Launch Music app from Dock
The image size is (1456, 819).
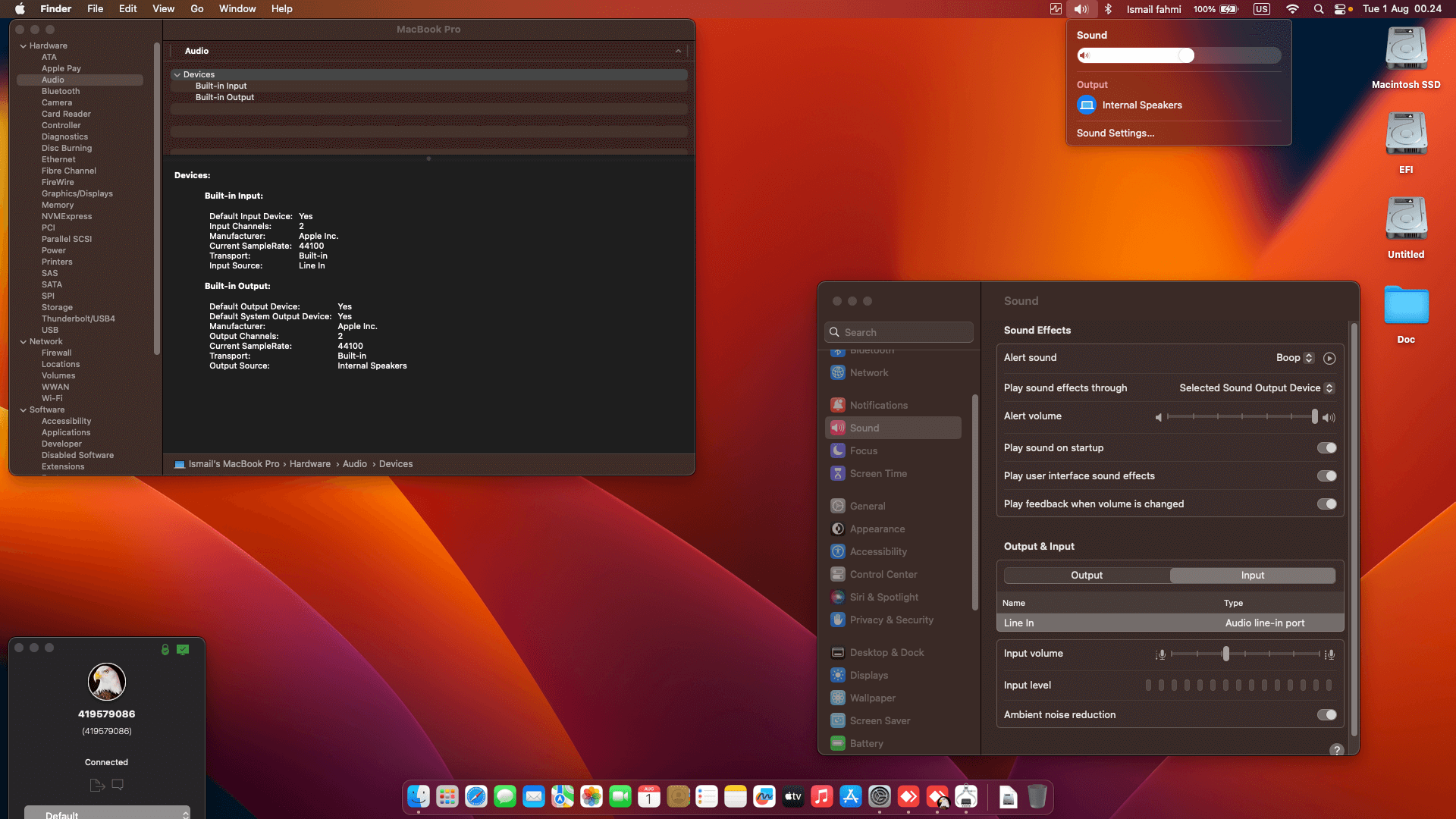click(x=822, y=797)
